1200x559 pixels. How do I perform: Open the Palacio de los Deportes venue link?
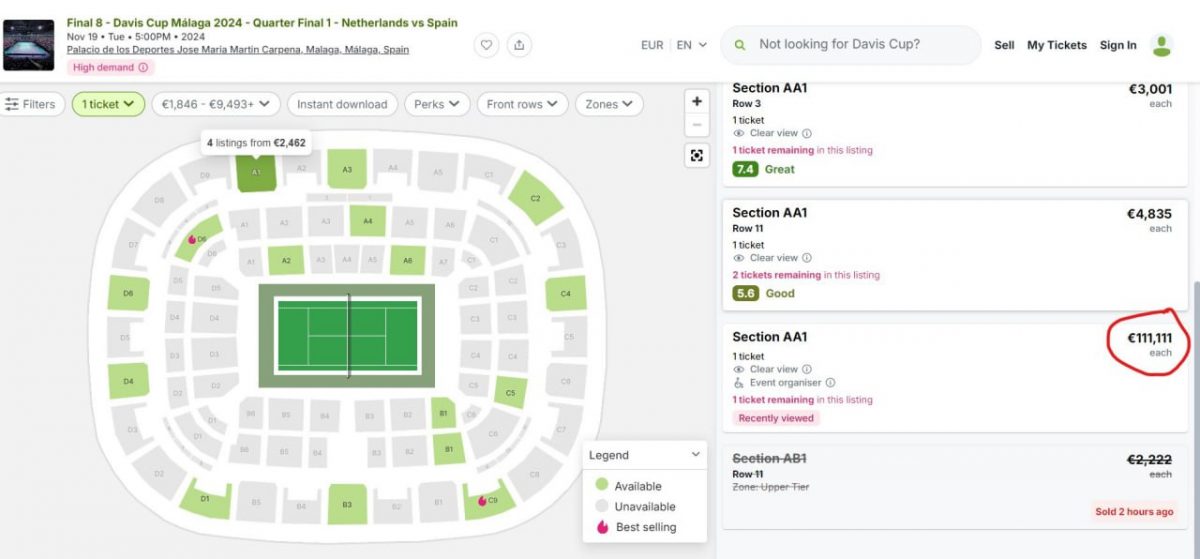(x=238, y=50)
